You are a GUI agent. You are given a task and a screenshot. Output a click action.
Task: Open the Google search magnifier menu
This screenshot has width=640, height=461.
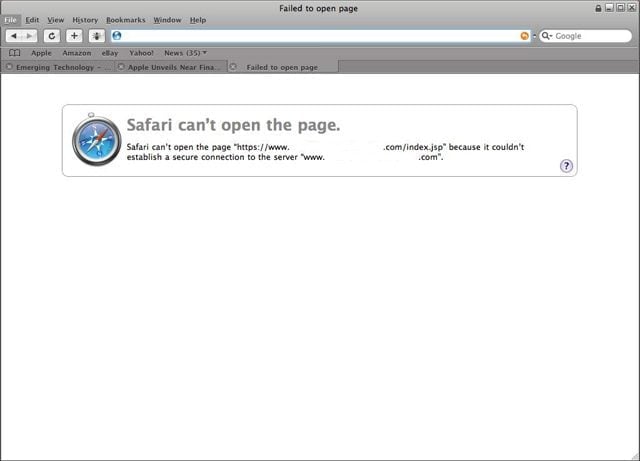click(547, 36)
